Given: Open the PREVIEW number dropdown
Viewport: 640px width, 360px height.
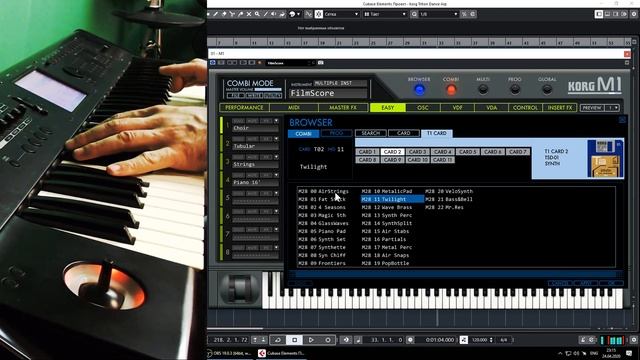Looking at the screenshot, I should coord(613,108).
